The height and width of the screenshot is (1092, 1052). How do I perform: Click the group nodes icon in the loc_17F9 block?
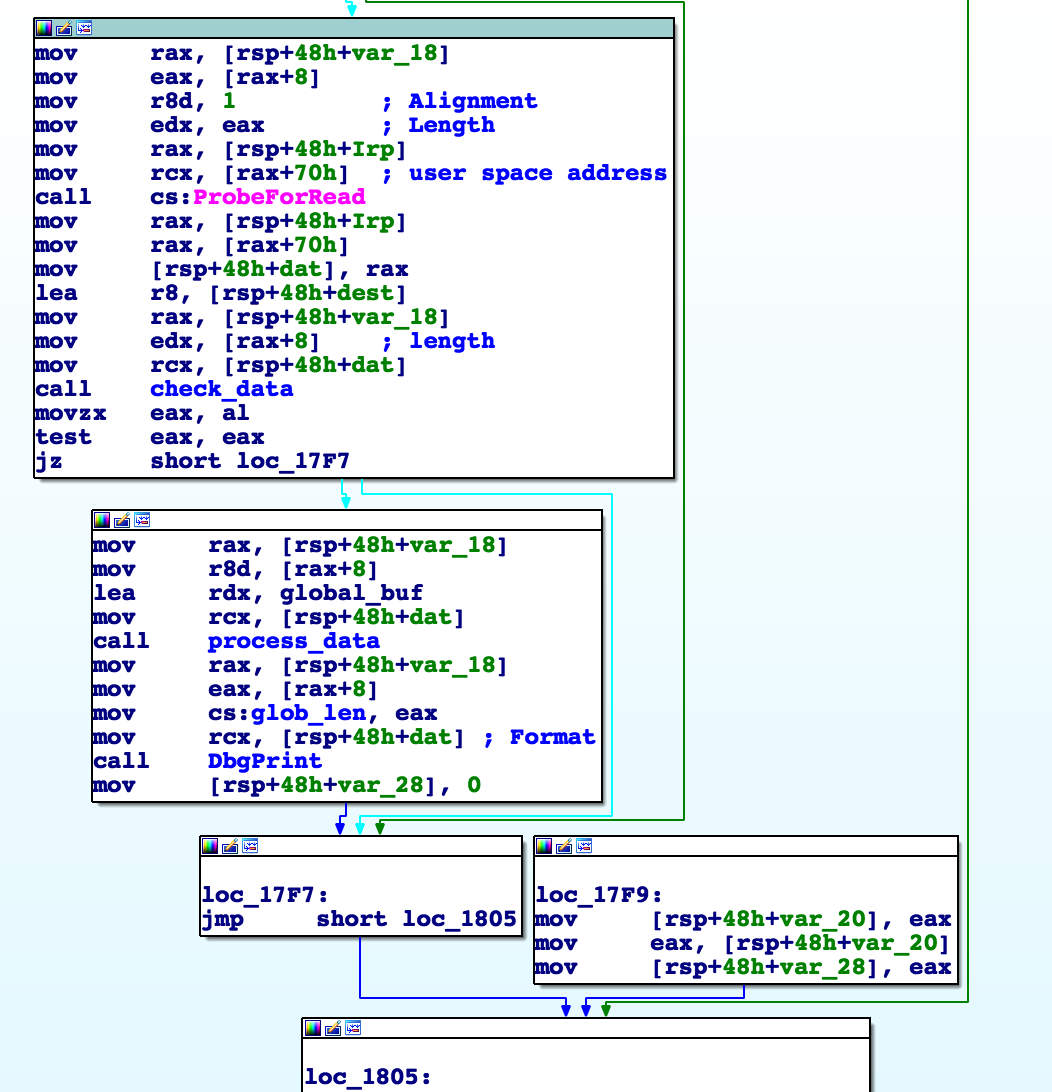point(584,846)
